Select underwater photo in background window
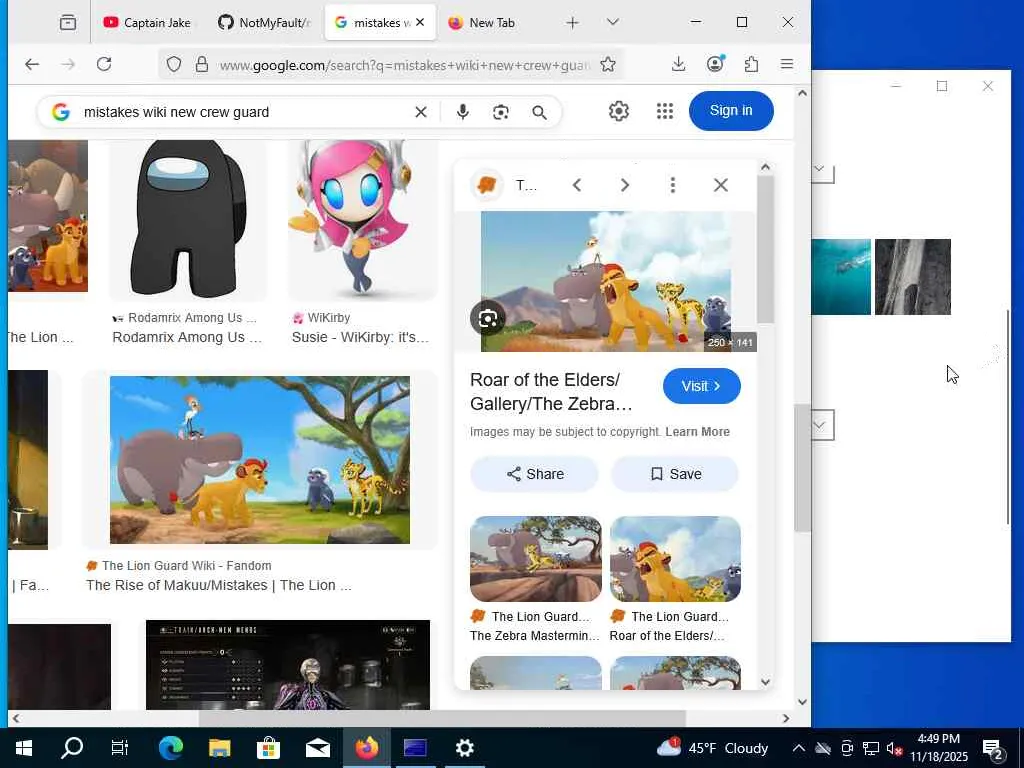1024x768 pixels. pos(841,277)
